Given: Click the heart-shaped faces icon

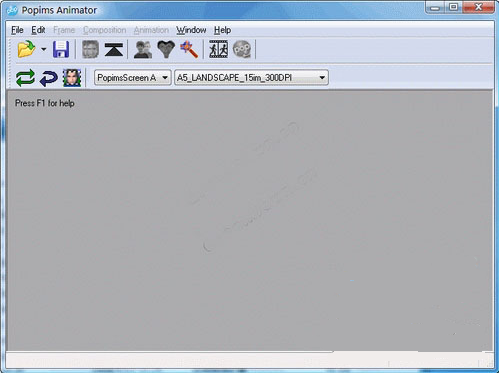Looking at the screenshot, I should 166,49.
